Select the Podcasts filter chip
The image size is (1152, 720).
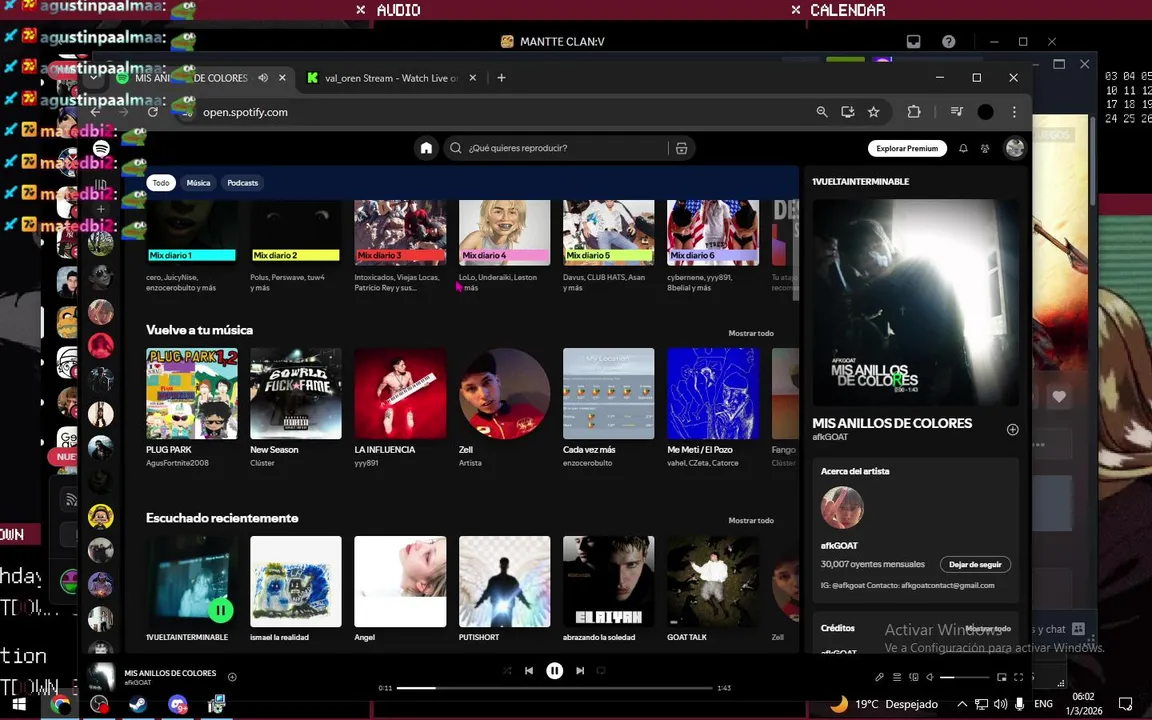(x=242, y=183)
